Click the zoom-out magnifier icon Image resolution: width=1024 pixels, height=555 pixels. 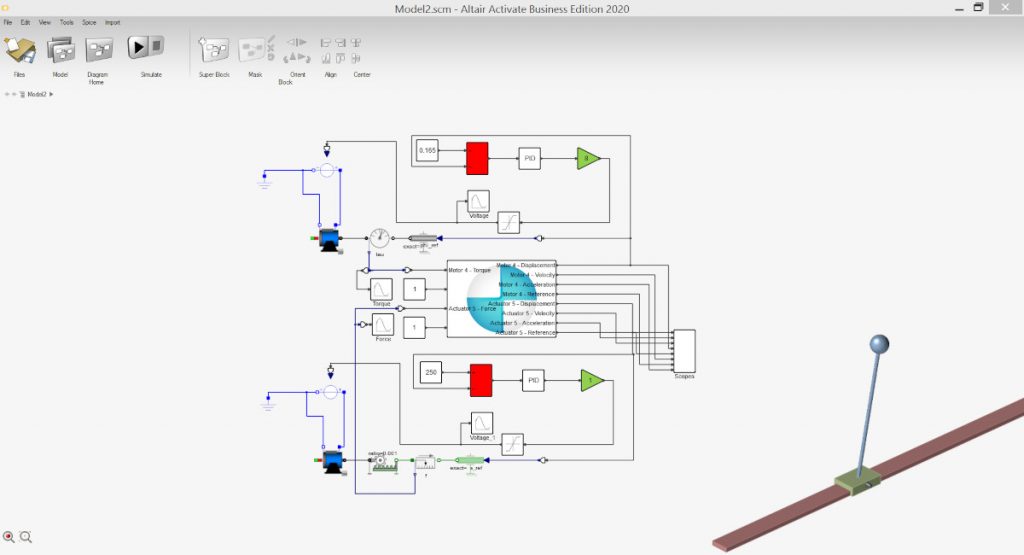[26, 537]
